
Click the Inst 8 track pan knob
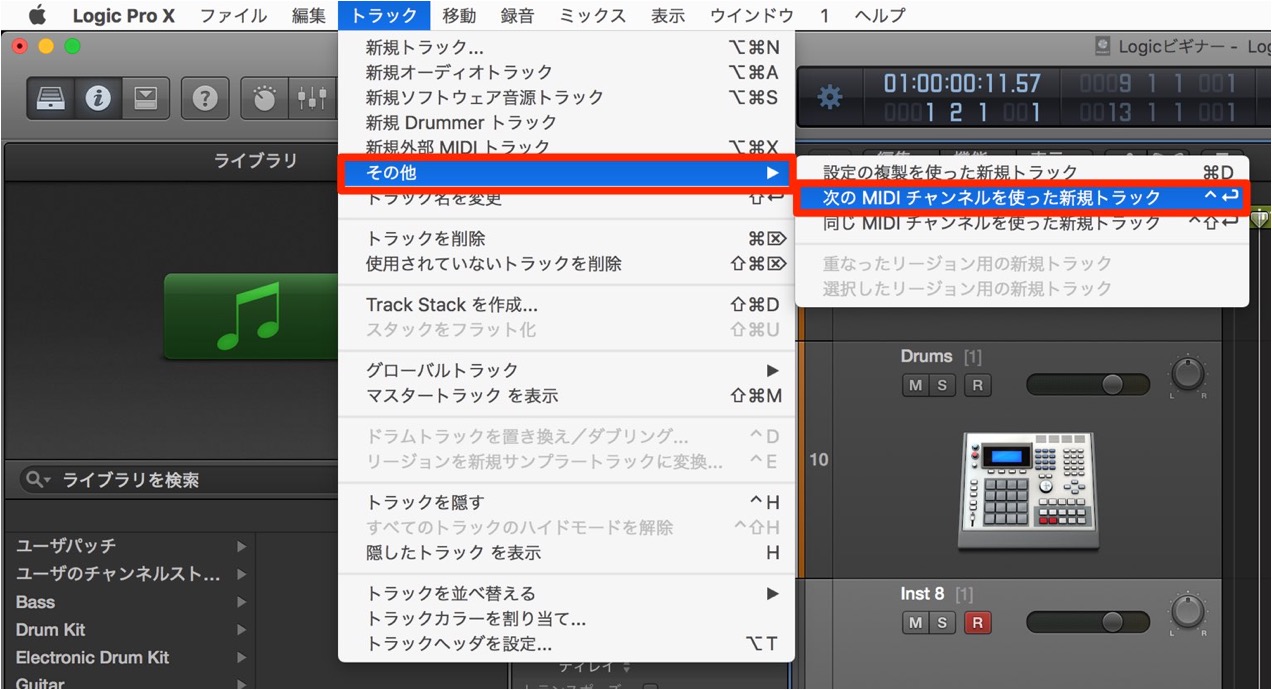[1187, 613]
